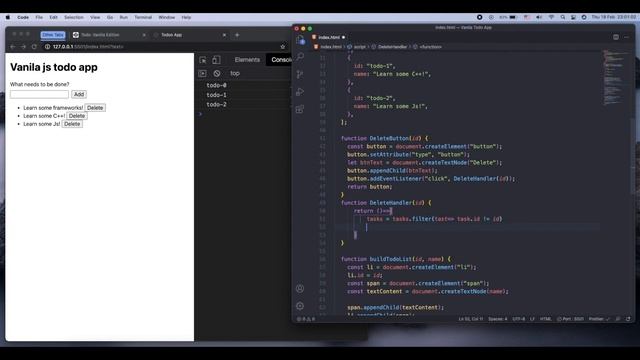Focus the new todo text input
This screenshot has width=640, height=360.
39,94
